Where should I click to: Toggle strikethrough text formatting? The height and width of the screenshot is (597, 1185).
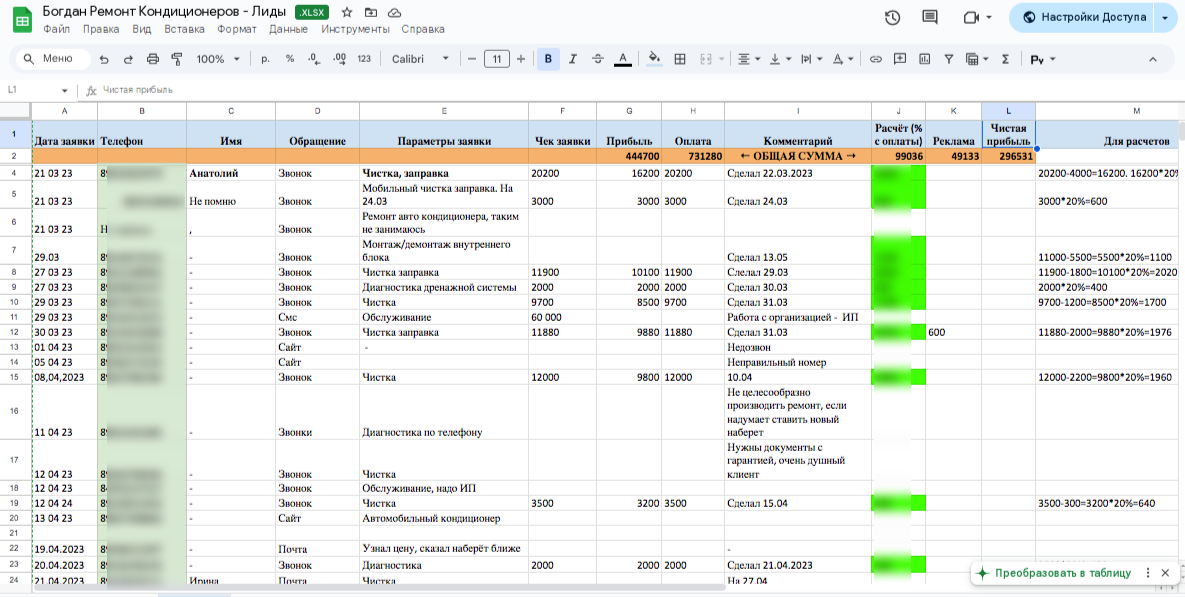[597, 59]
